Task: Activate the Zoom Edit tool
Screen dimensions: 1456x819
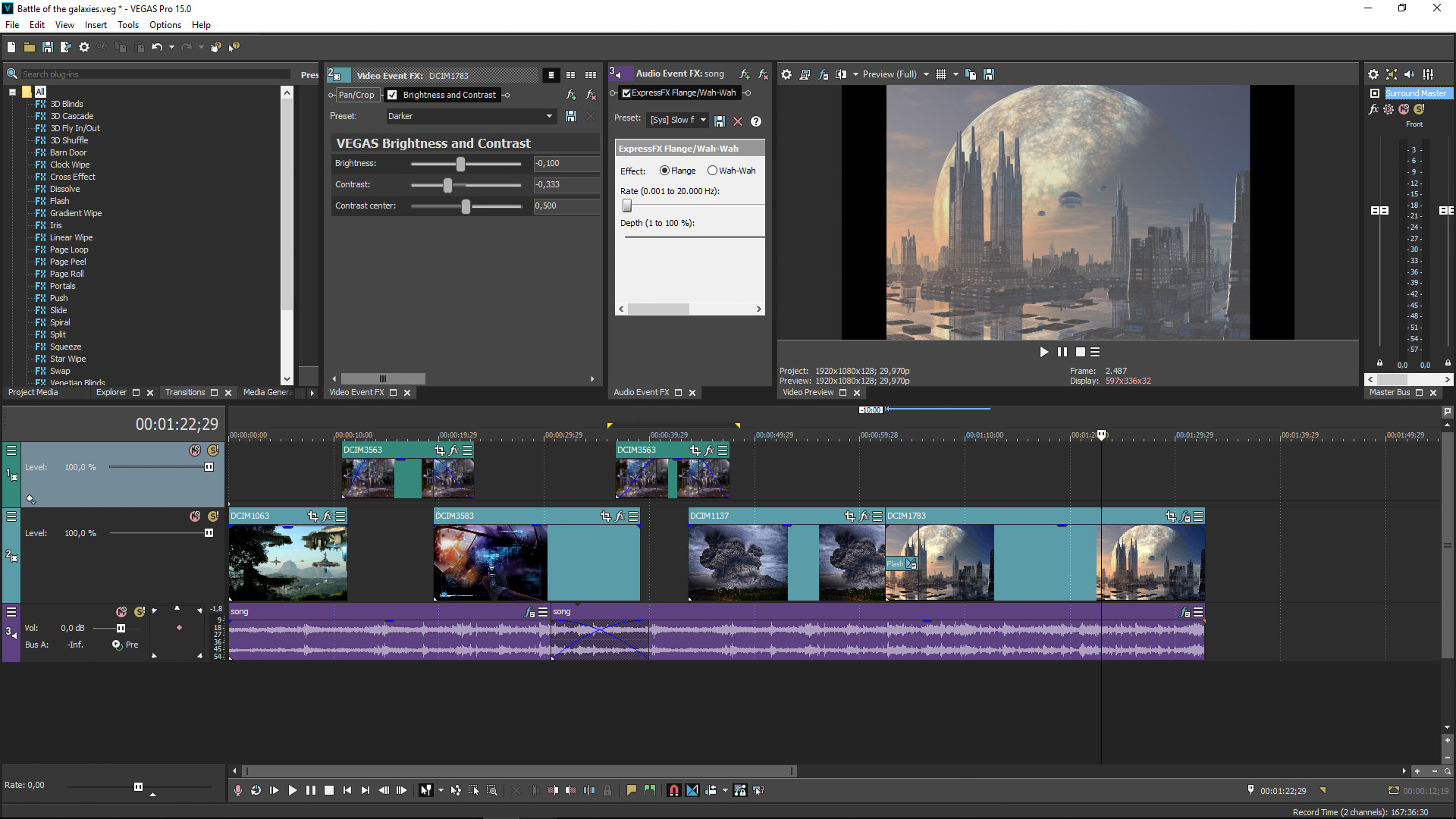Action: coord(492,790)
